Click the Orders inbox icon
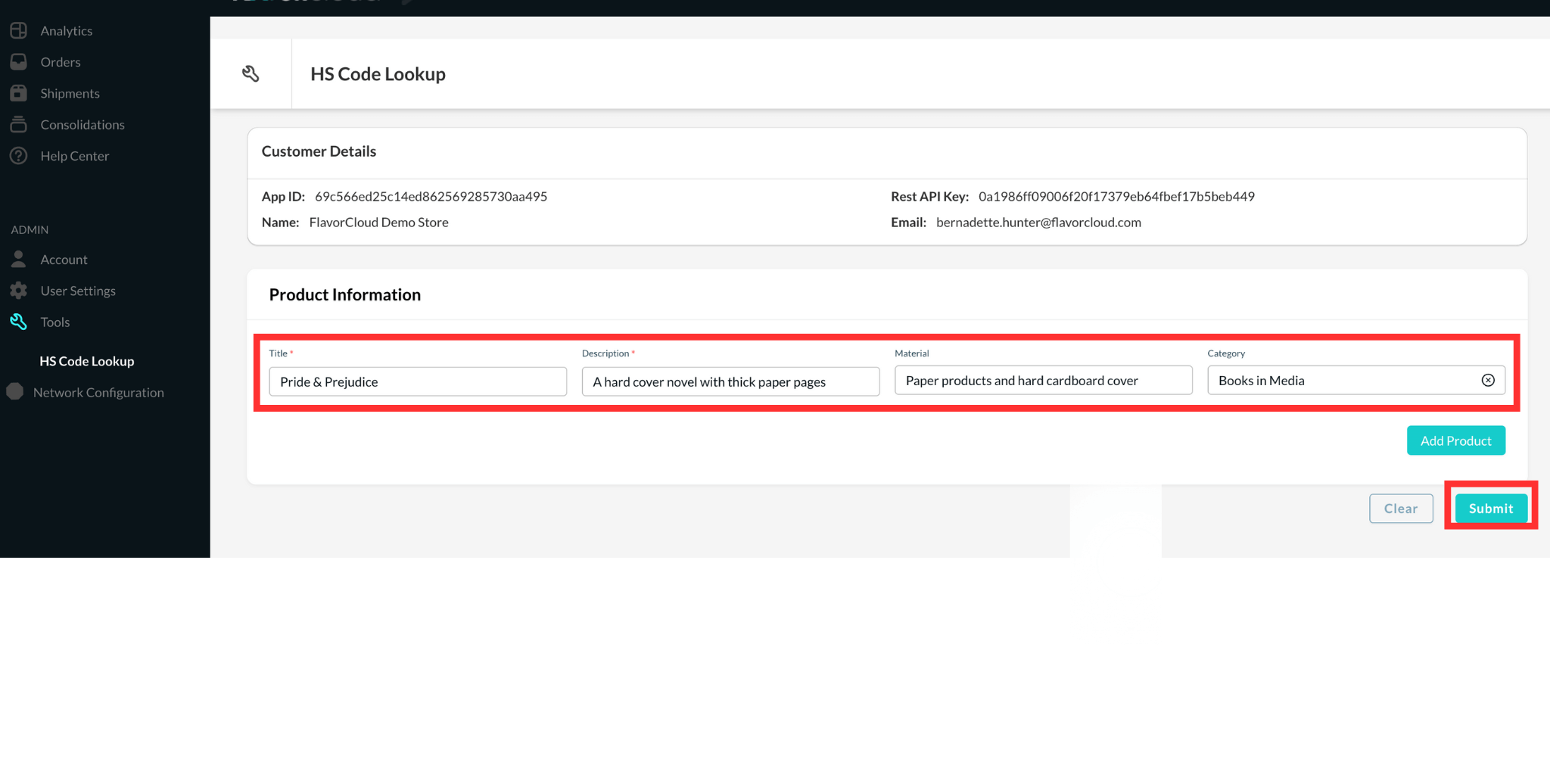1550x784 pixels. [x=19, y=62]
